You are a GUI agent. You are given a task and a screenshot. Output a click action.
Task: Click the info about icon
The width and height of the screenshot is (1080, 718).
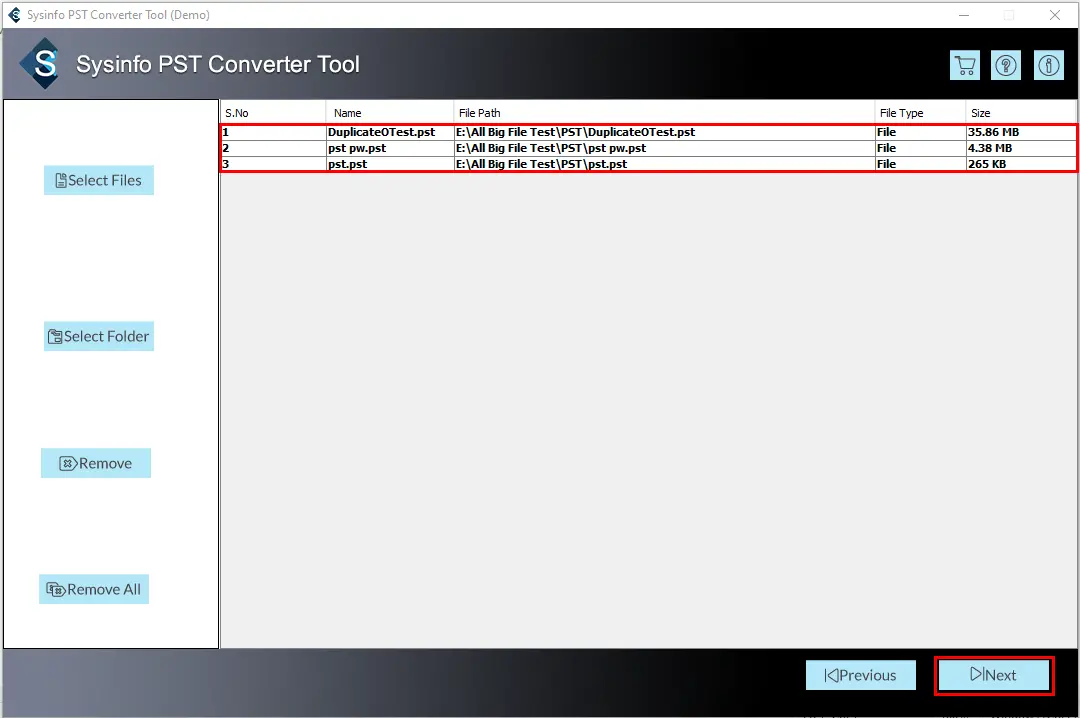pos(1048,66)
